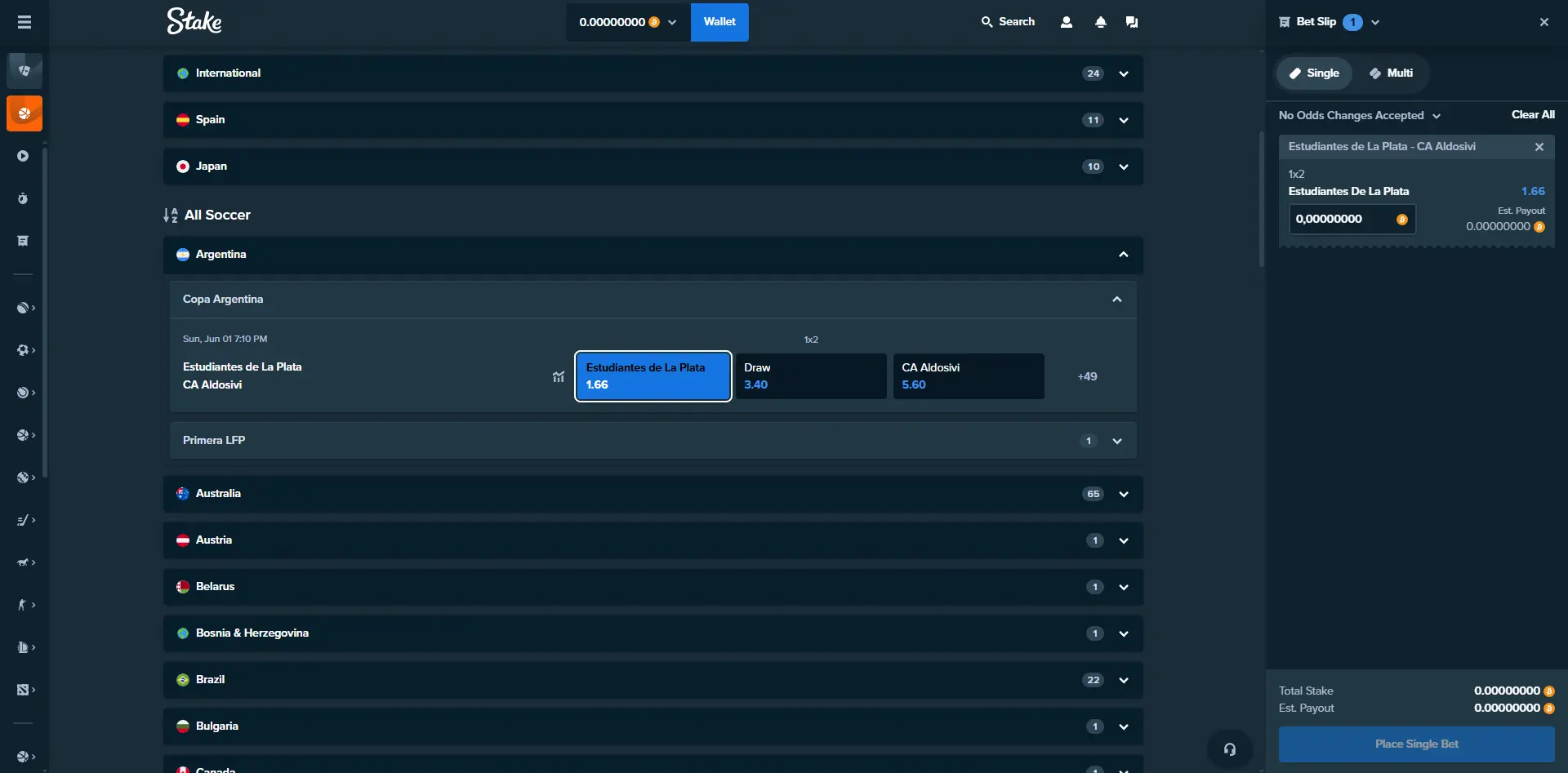Select the orange Sports icon in sidebar

click(24, 113)
